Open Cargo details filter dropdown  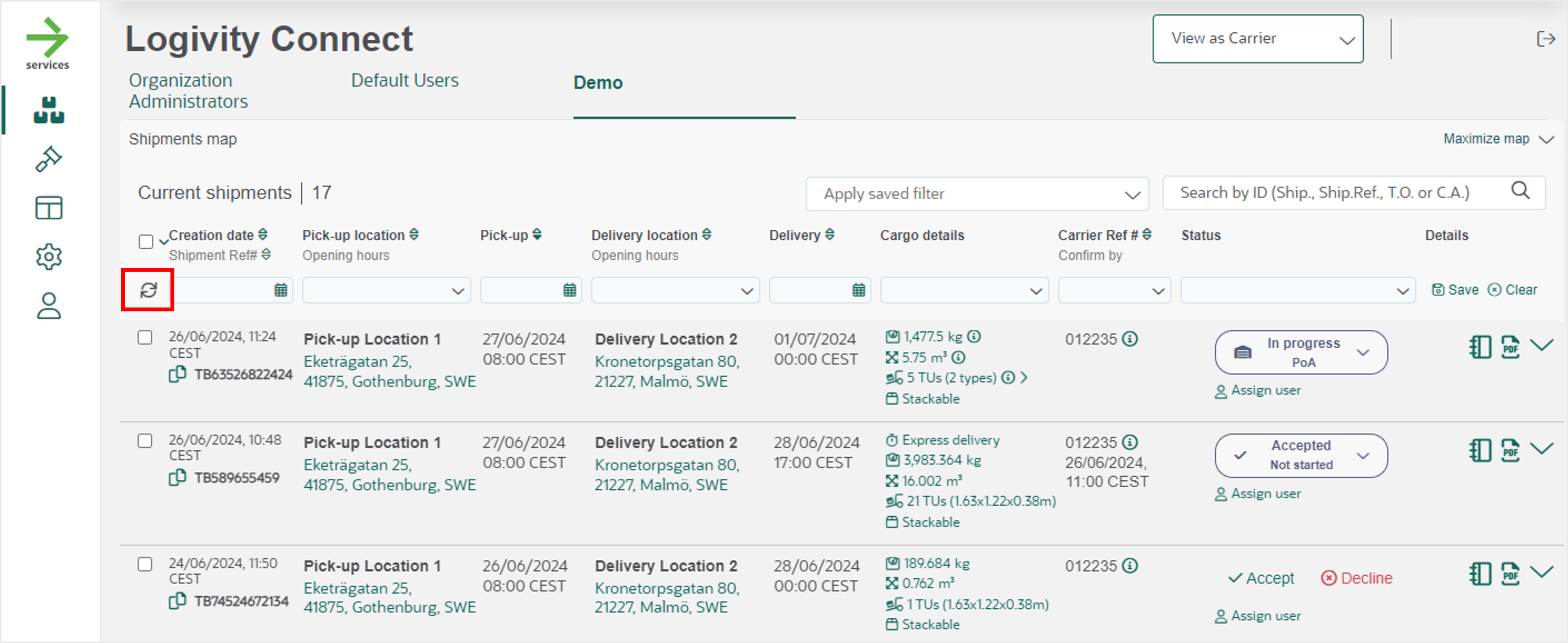964,290
